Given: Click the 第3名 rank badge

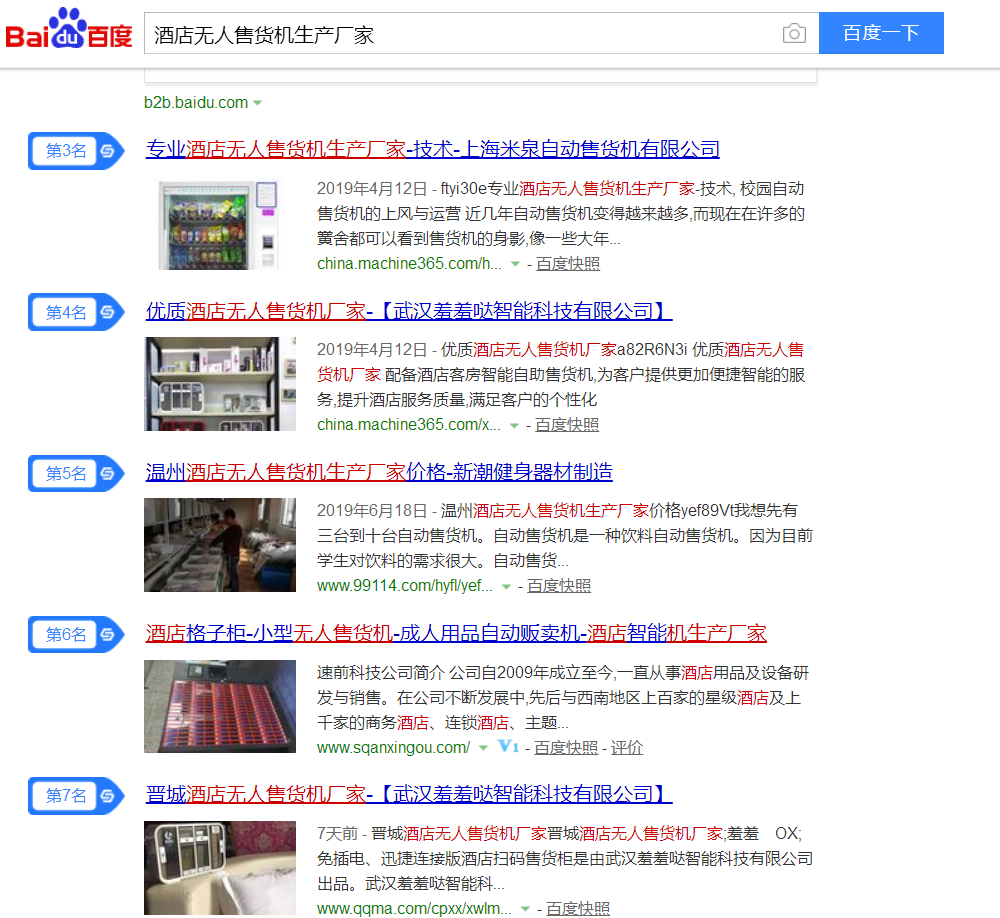Looking at the screenshot, I should (76, 151).
